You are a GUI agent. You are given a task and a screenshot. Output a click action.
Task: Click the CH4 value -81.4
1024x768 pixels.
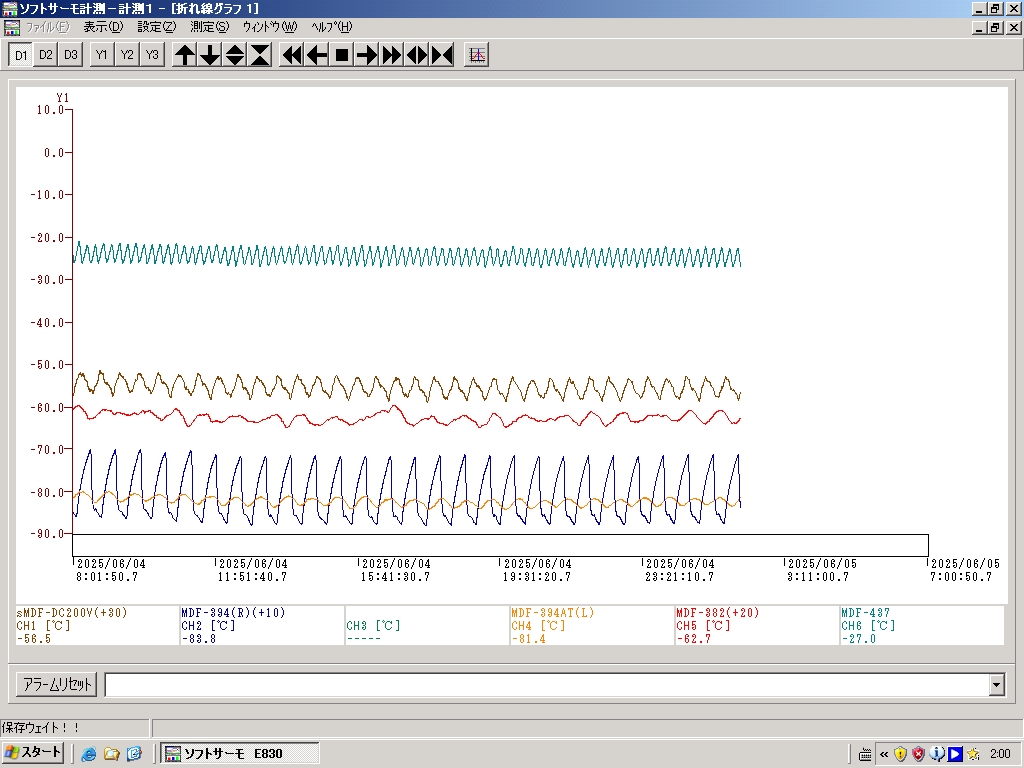[529, 639]
